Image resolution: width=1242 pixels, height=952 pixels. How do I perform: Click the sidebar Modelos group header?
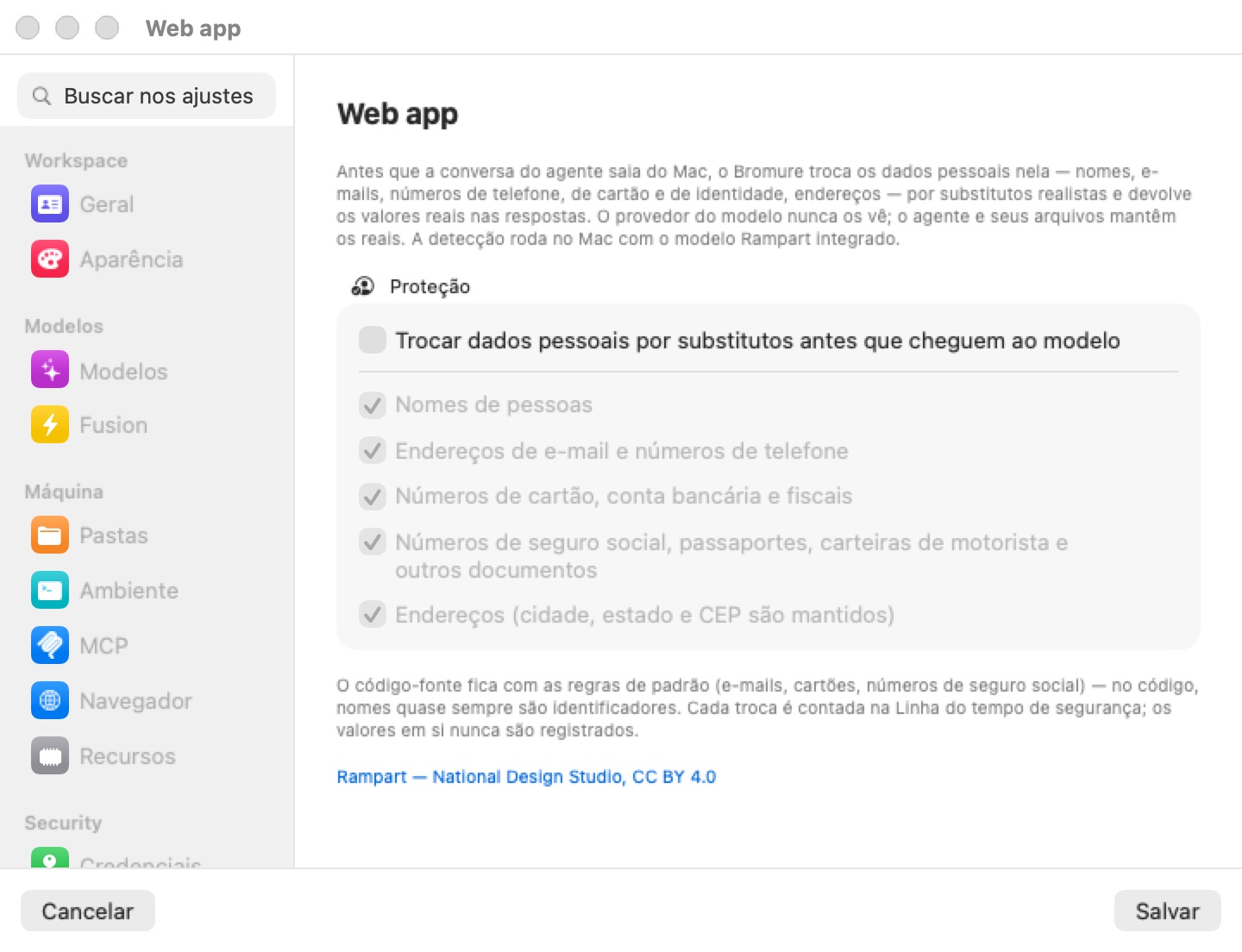click(x=64, y=326)
